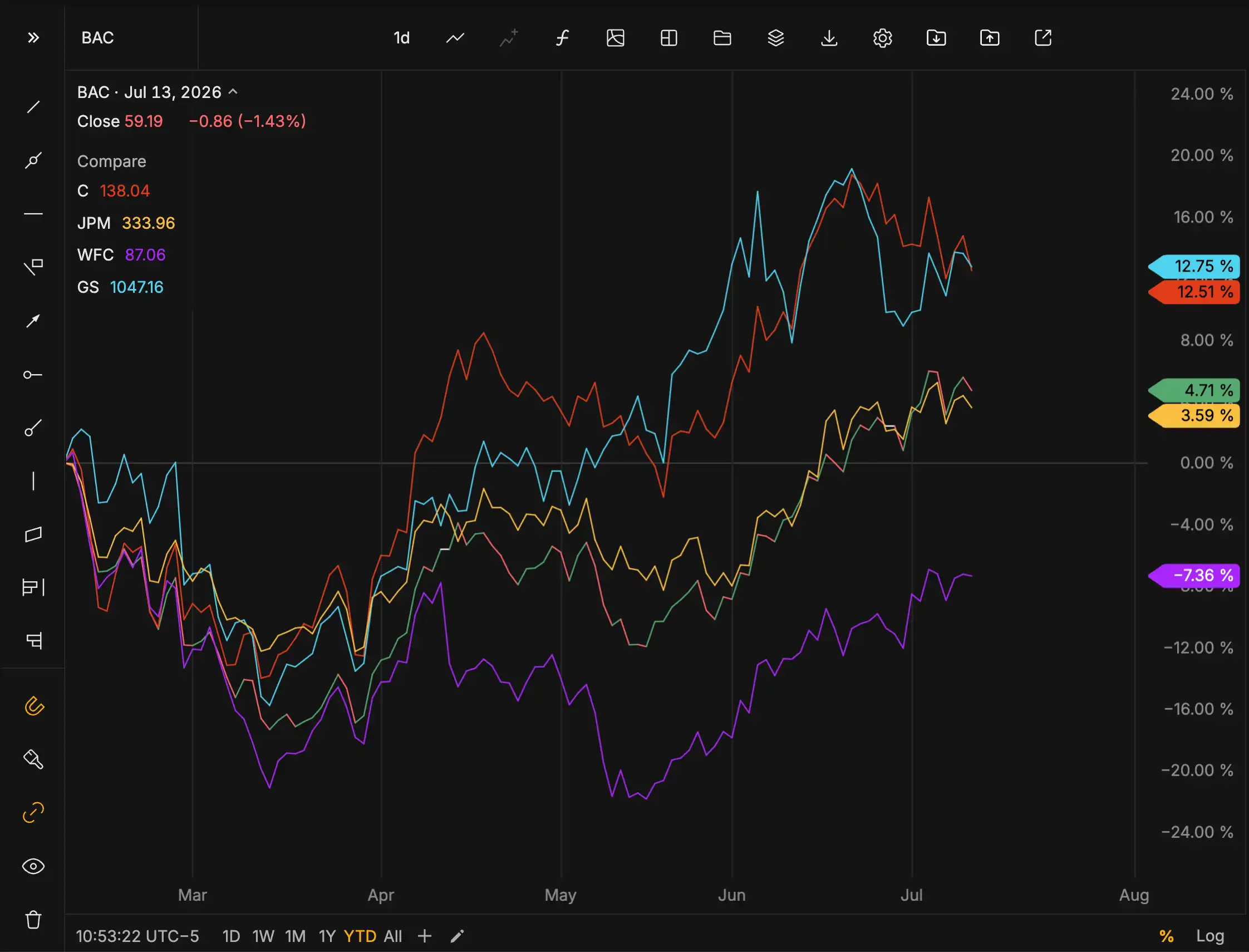Select the trend line drawing tool
Viewport: 1249px width, 952px height.
(33, 107)
